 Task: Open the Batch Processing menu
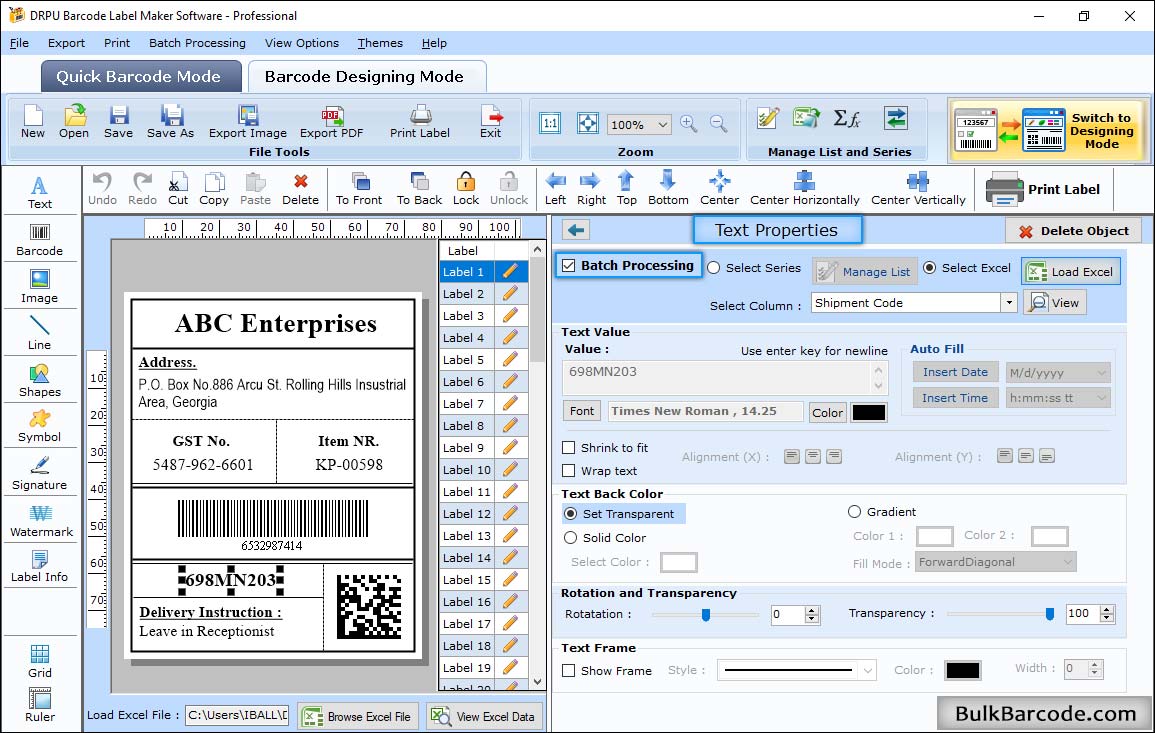pyautogui.click(x=197, y=43)
